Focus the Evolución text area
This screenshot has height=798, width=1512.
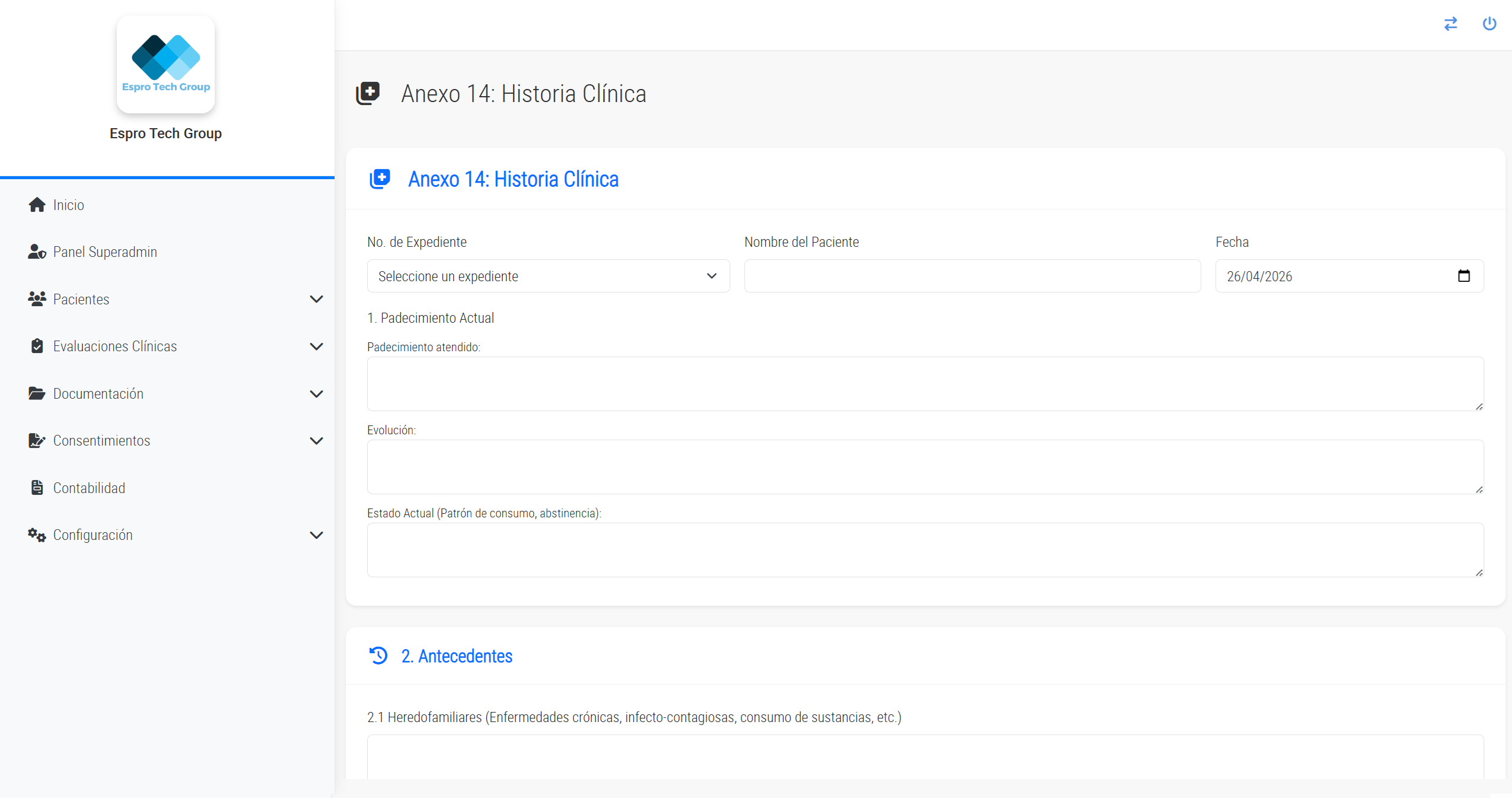pos(925,467)
